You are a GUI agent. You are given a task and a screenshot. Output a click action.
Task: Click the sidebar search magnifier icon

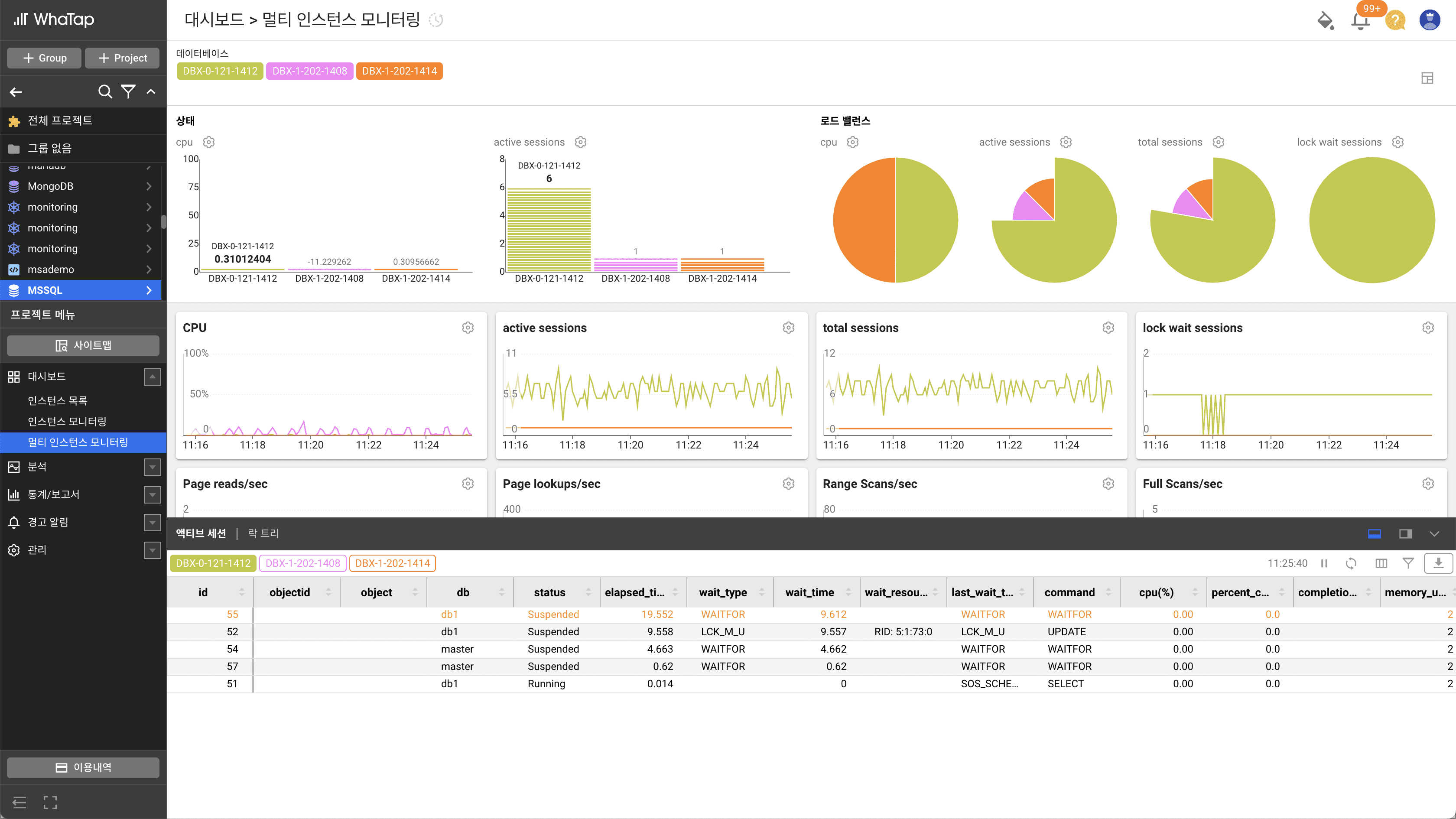tap(105, 91)
